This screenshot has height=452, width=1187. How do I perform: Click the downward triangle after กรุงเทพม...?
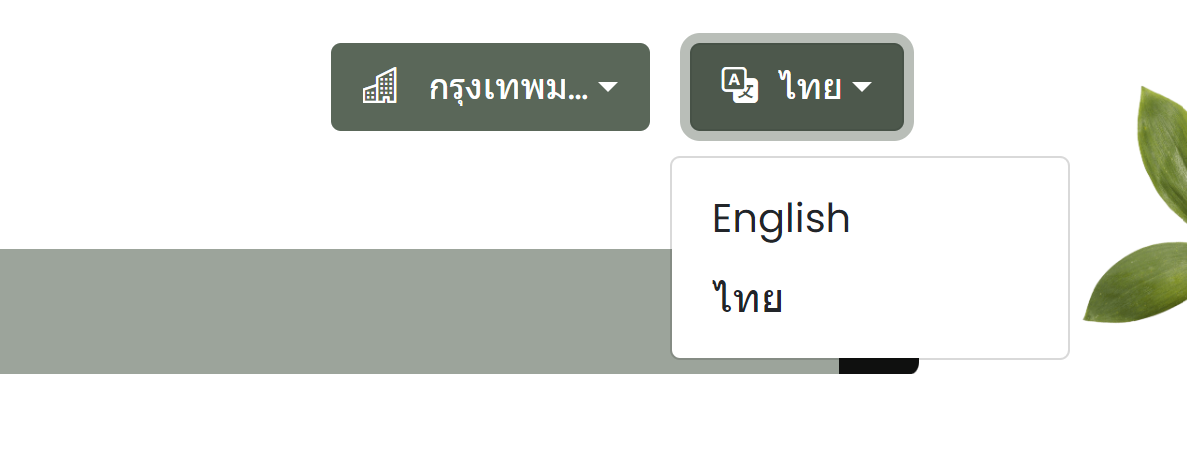[x=608, y=87]
